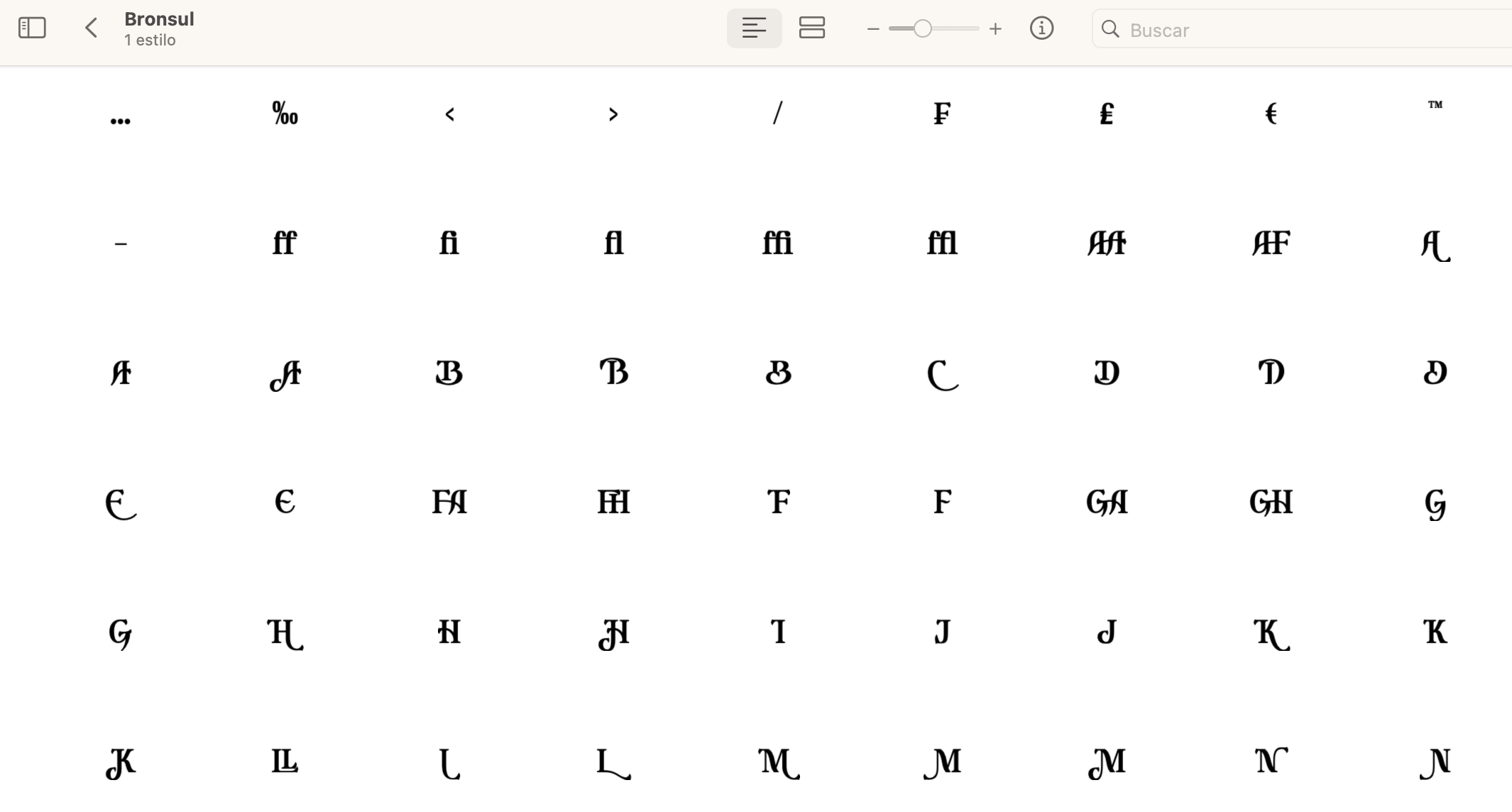Viewport: 1512px width, 812px height.
Task: Select the ellipsis glyph
Action: tap(120, 119)
